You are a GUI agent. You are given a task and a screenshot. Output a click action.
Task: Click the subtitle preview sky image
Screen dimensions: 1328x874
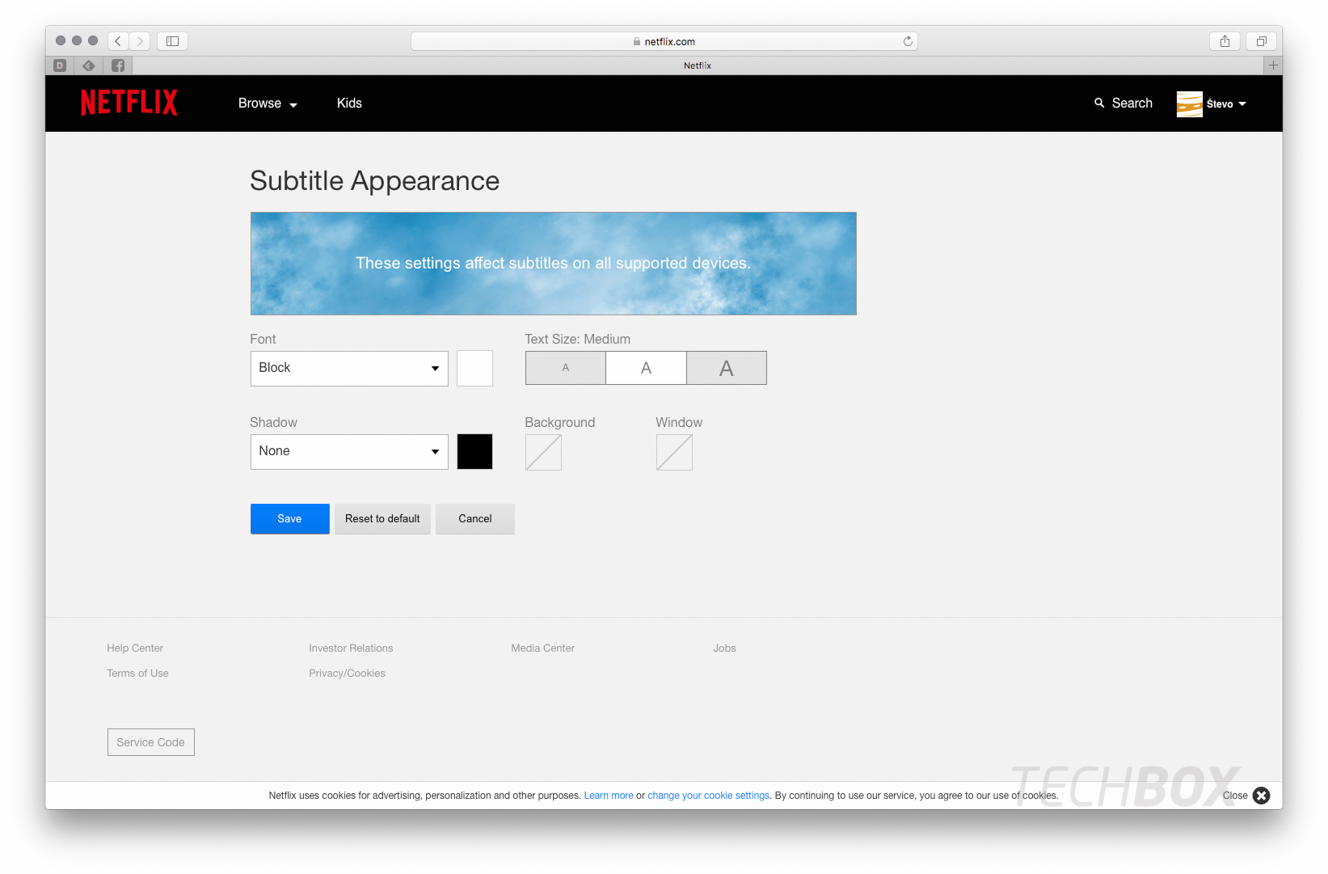click(553, 263)
